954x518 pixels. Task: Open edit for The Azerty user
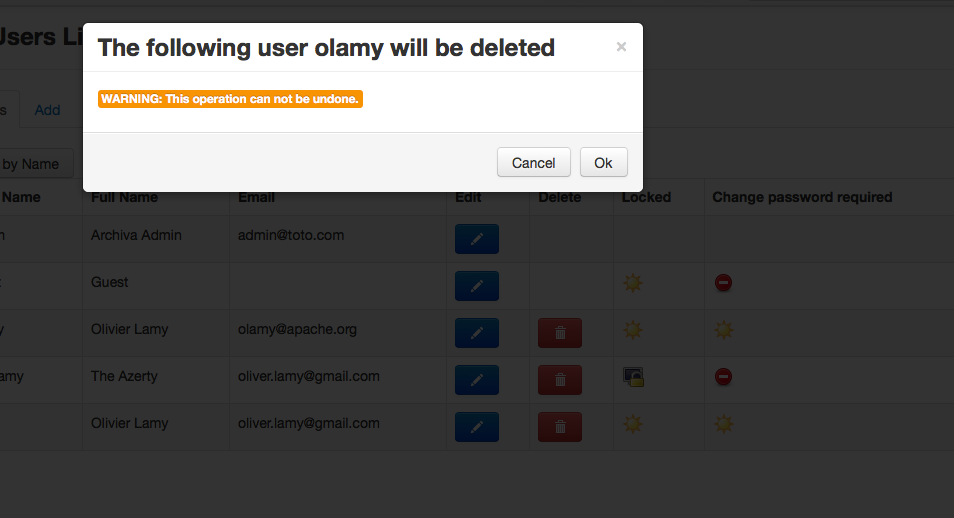coord(476,380)
